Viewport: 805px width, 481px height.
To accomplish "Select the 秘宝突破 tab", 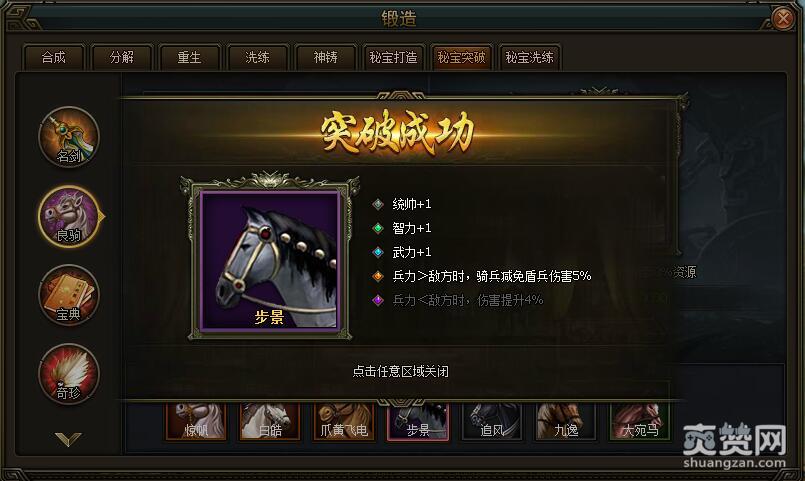I will 462,57.
